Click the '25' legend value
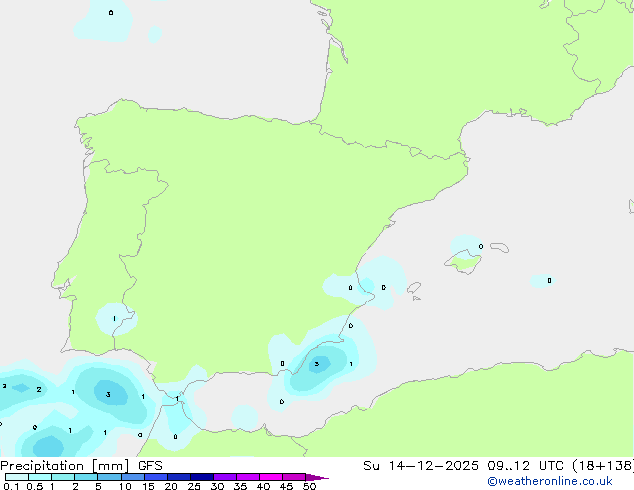Viewport: 634px width, 490px height. tap(194, 486)
